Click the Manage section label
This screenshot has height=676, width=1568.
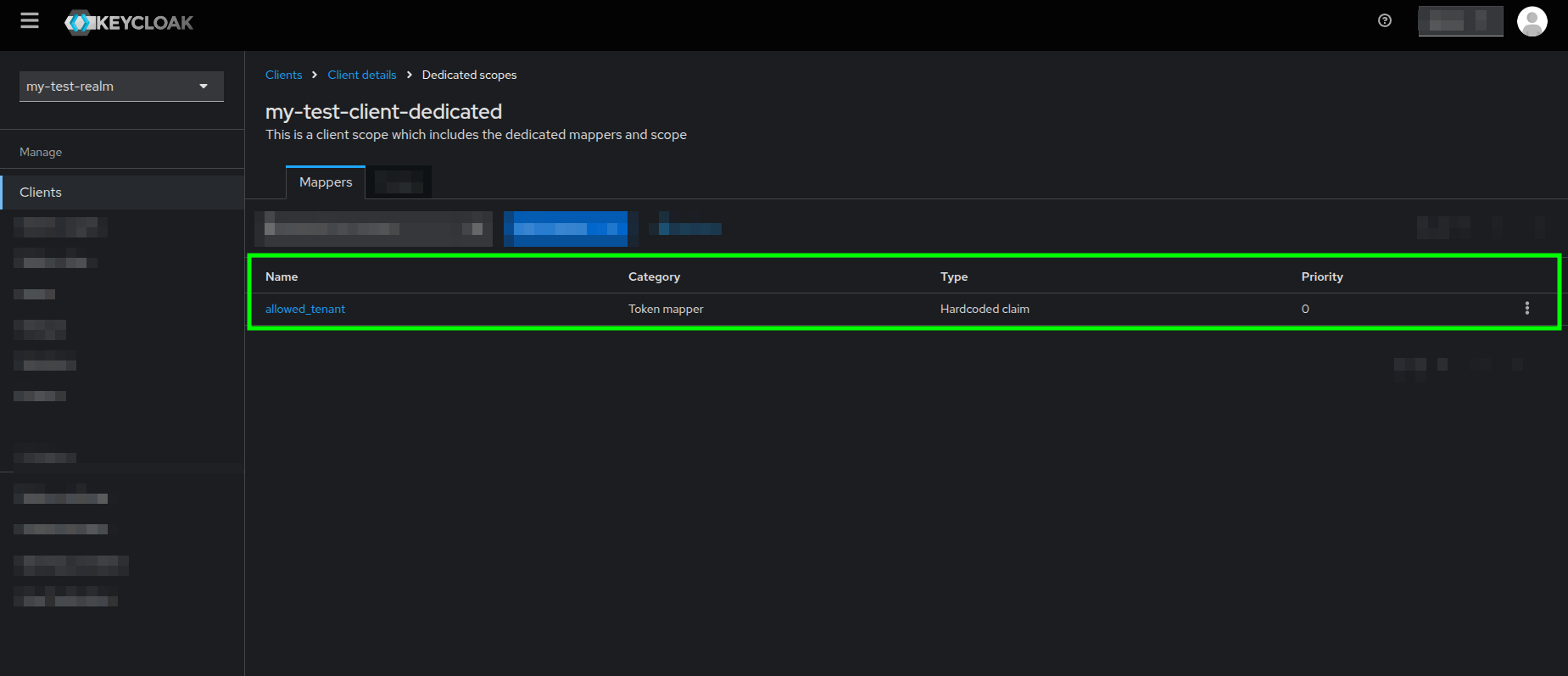click(41, 152)
